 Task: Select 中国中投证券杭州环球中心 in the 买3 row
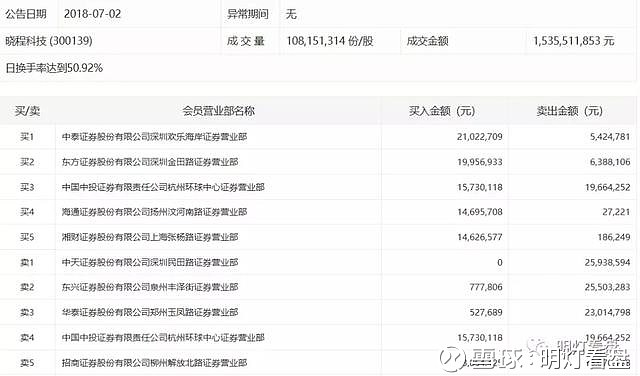tap(163, 187)
